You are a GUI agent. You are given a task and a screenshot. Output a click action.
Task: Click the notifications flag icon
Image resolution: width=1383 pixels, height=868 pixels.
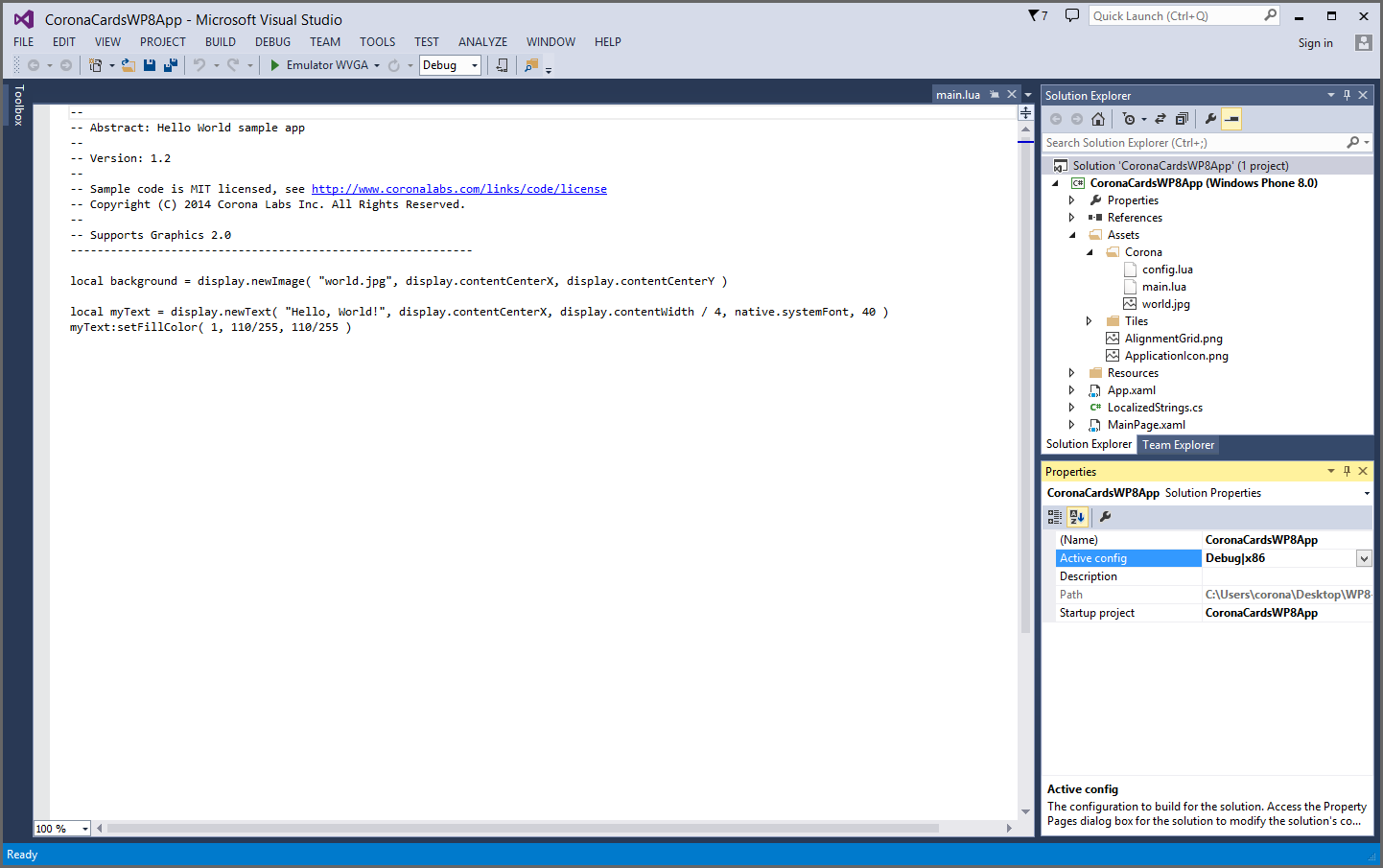[1034, 15]
